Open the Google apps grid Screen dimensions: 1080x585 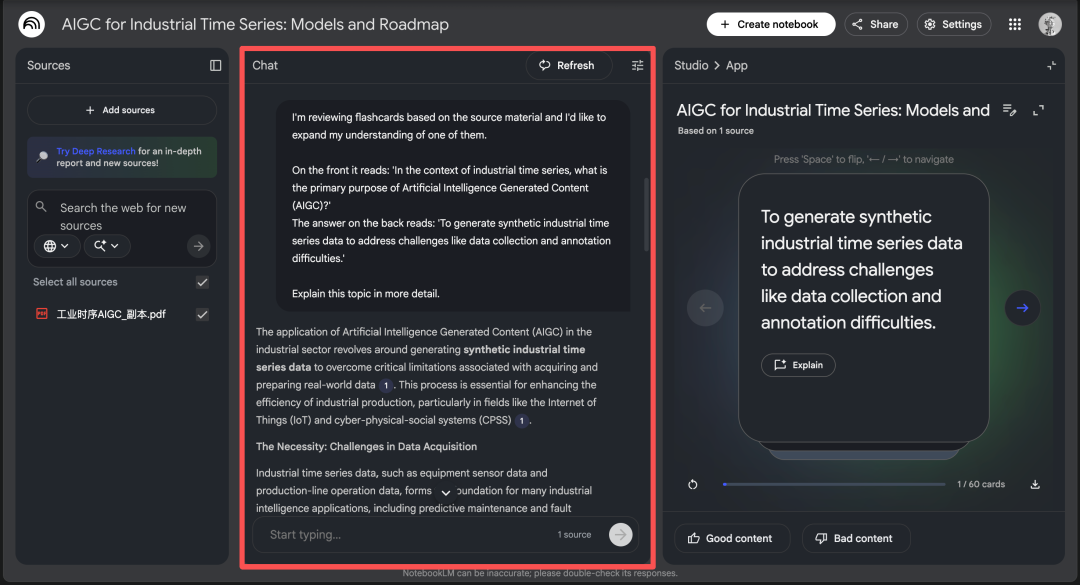(1015, 24)
